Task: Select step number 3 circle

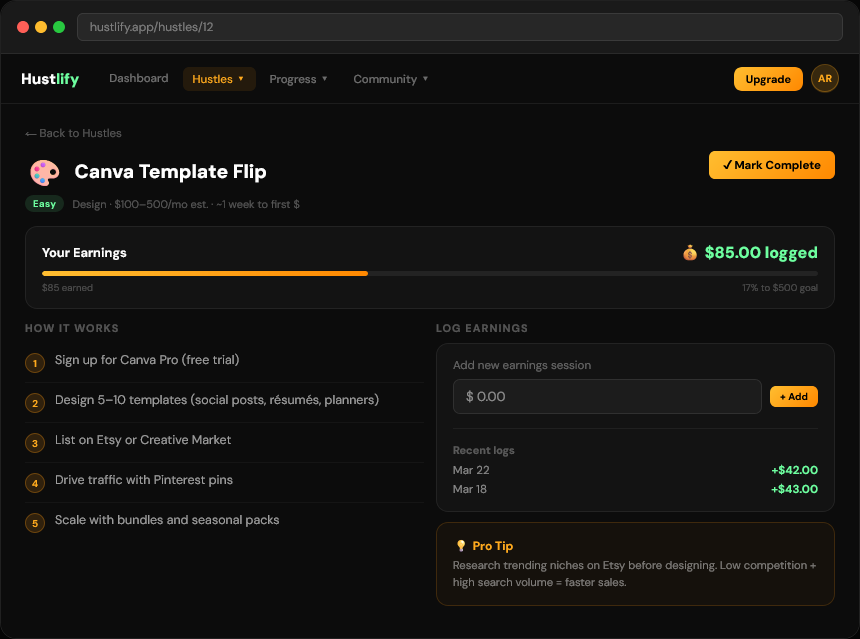Action: [x=35, y=443]
